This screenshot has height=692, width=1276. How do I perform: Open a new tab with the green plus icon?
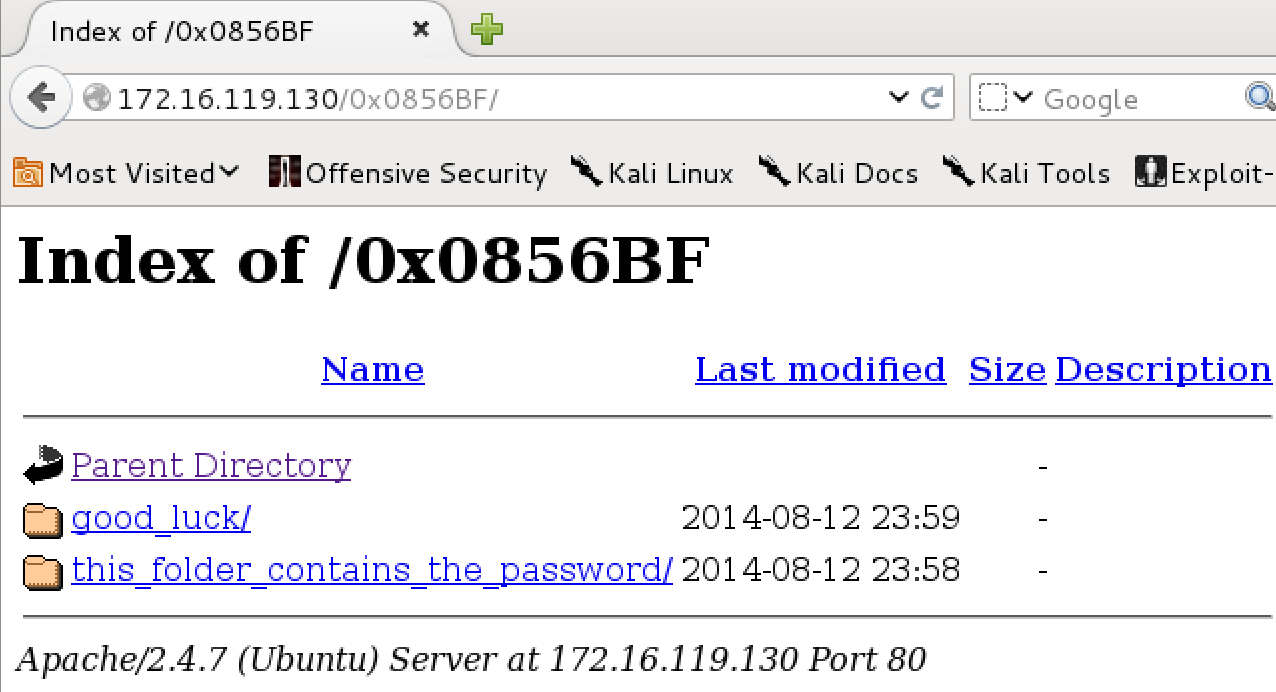[487, 30]
